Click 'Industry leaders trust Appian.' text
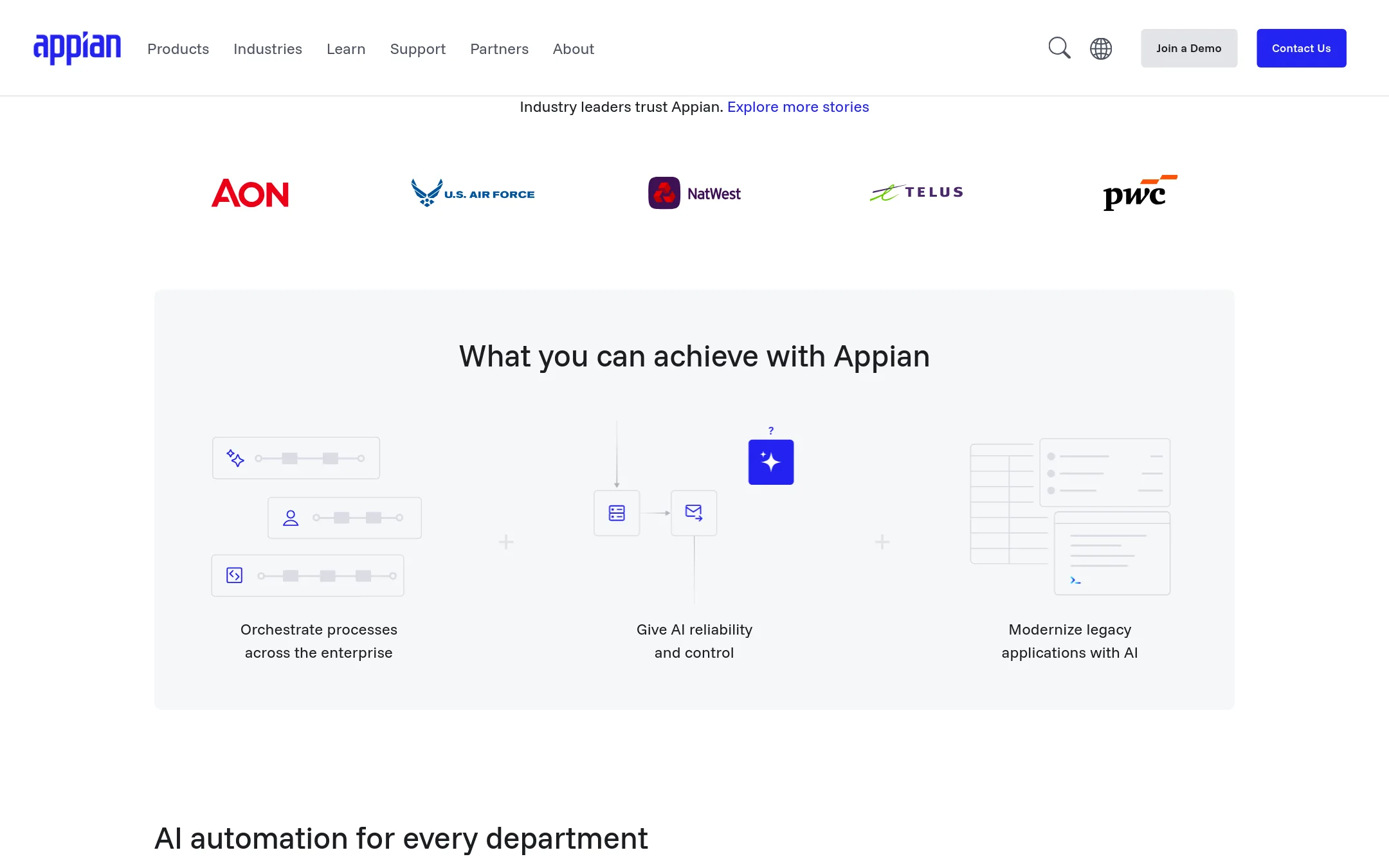 (622, 107)
